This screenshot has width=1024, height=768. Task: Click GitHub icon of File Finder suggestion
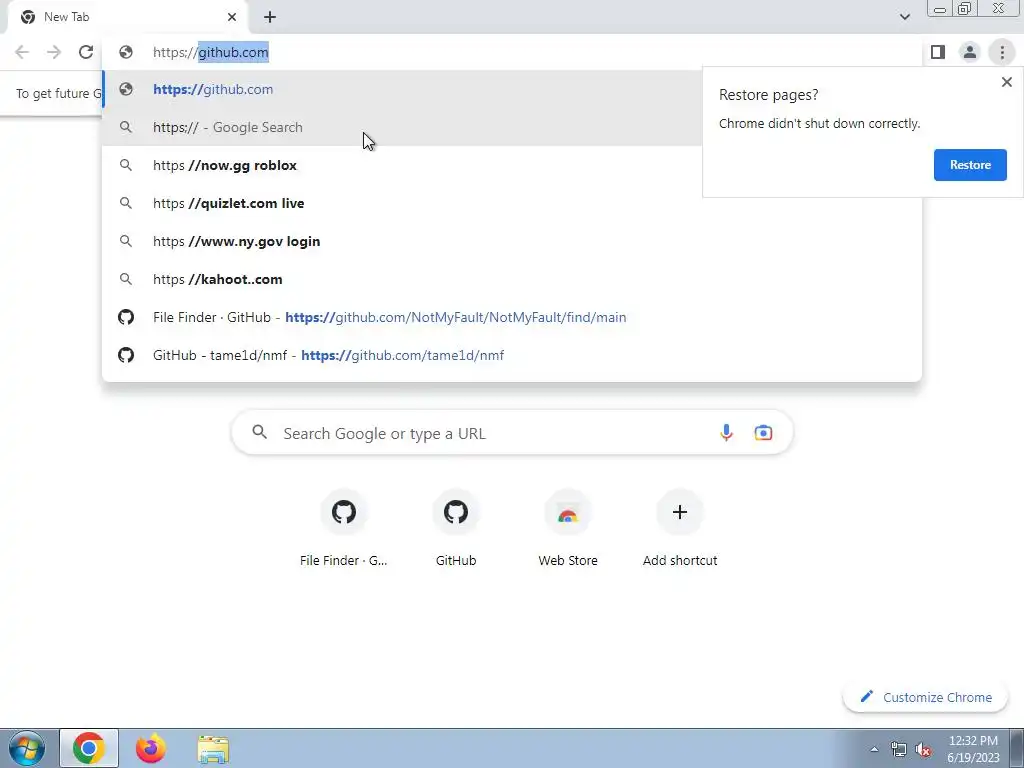(x=126, y=317)
